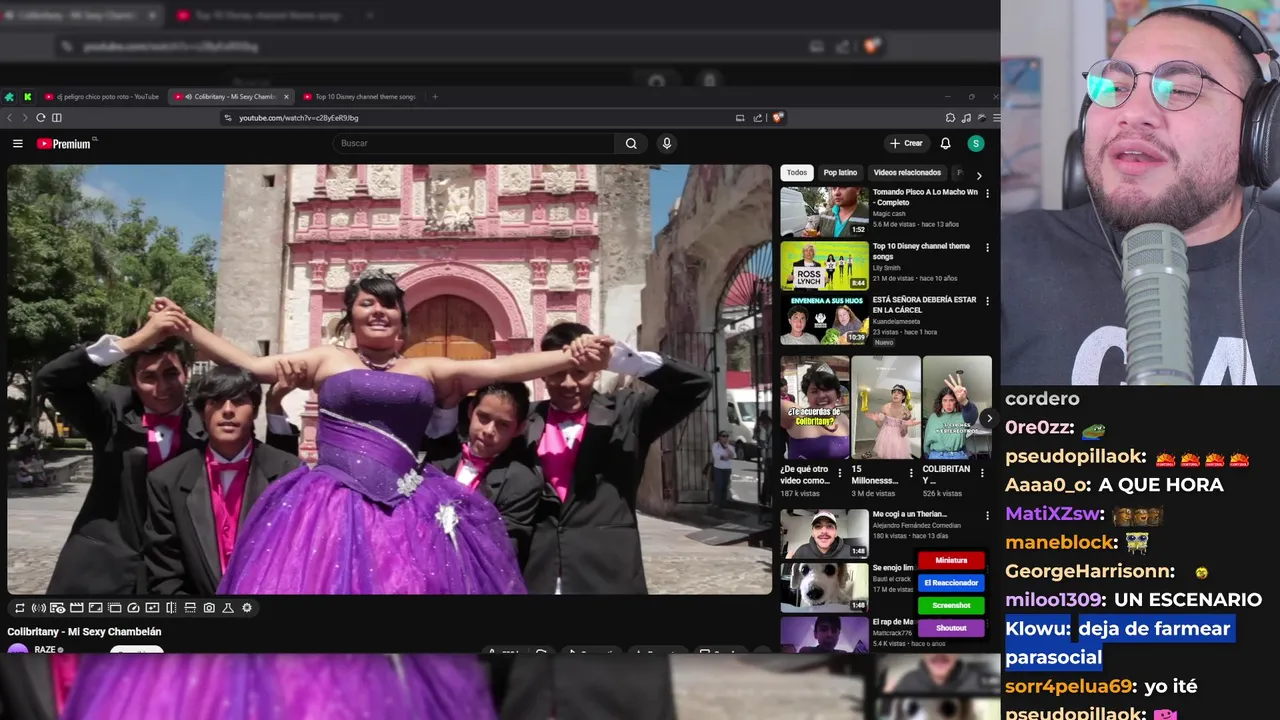Viewport: 1280px width, 720px height.
Task: Open the account avatar menu
Action: coord(976,143)
